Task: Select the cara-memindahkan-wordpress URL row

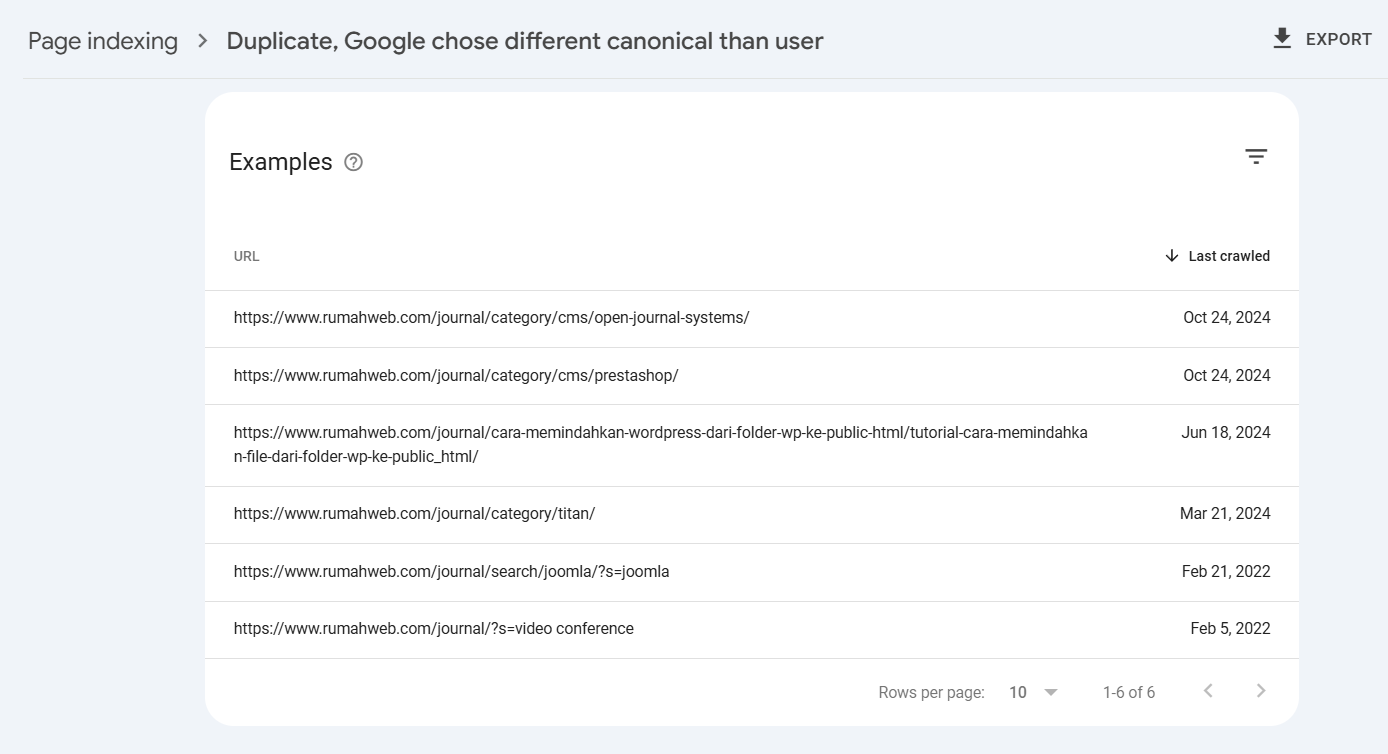Action: point(752,445)
